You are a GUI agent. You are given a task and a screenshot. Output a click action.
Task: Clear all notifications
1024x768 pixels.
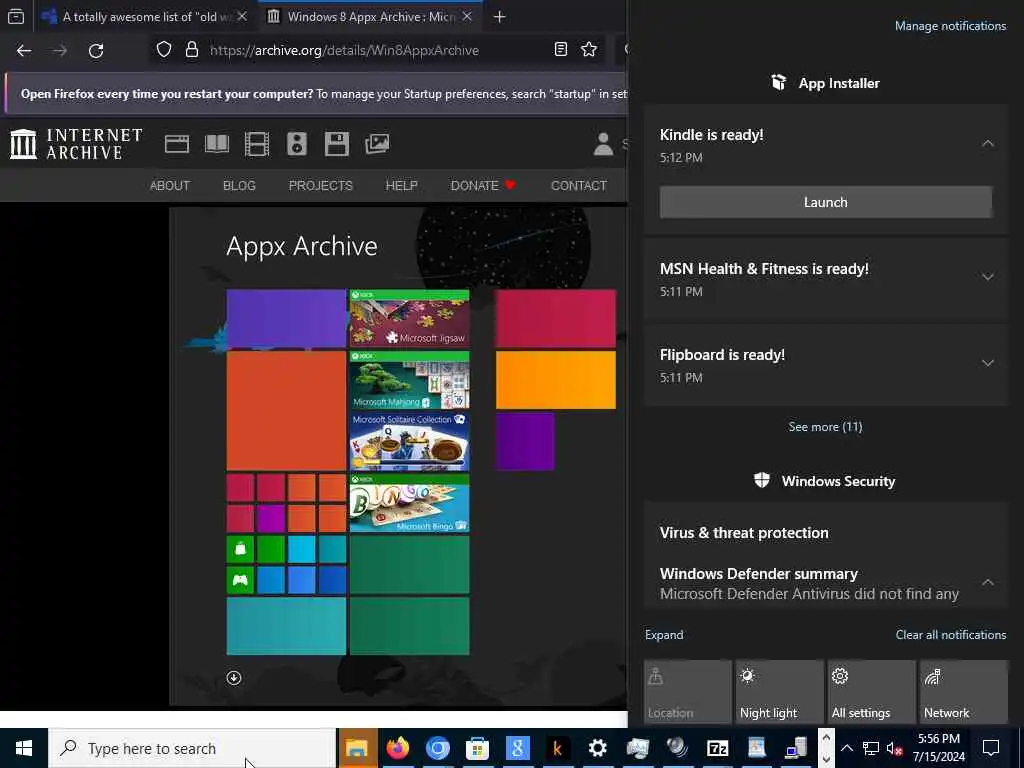pos(951,635)
